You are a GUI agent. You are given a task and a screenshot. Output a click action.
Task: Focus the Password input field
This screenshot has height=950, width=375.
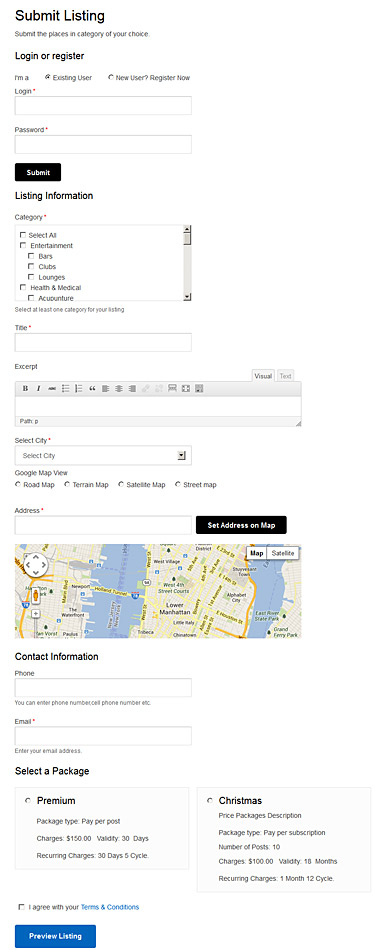103,144
